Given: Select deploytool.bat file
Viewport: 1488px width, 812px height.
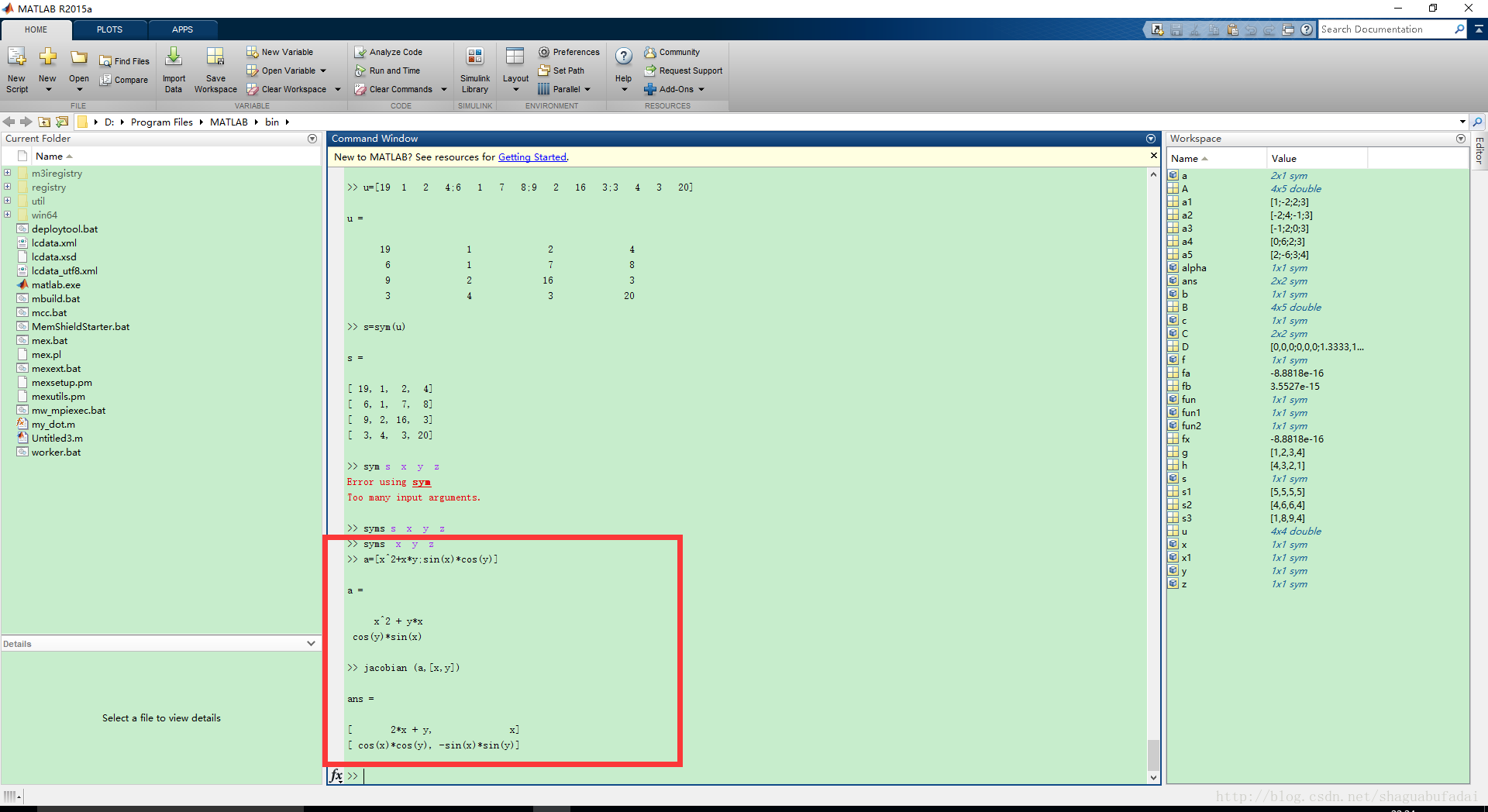Looking at the screenshot, I should click(64, 229).
